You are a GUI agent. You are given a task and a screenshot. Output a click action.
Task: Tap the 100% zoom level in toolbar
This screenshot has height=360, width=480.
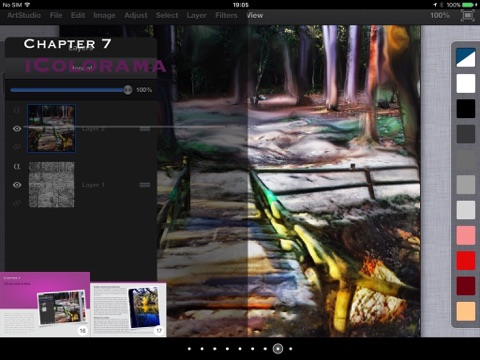439,15
